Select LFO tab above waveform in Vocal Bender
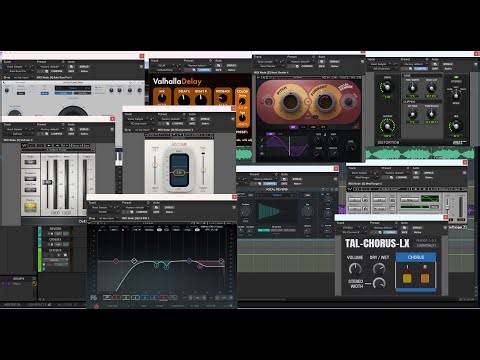 (x=270, y=134)
